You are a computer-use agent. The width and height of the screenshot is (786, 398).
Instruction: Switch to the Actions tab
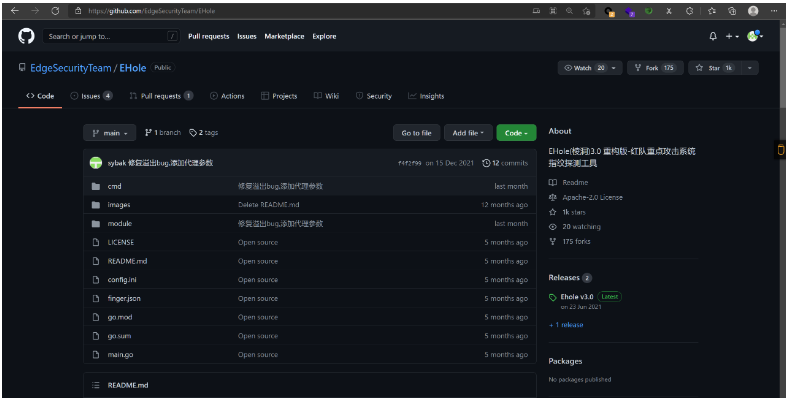pyautogui.click(x=227, y=96)
